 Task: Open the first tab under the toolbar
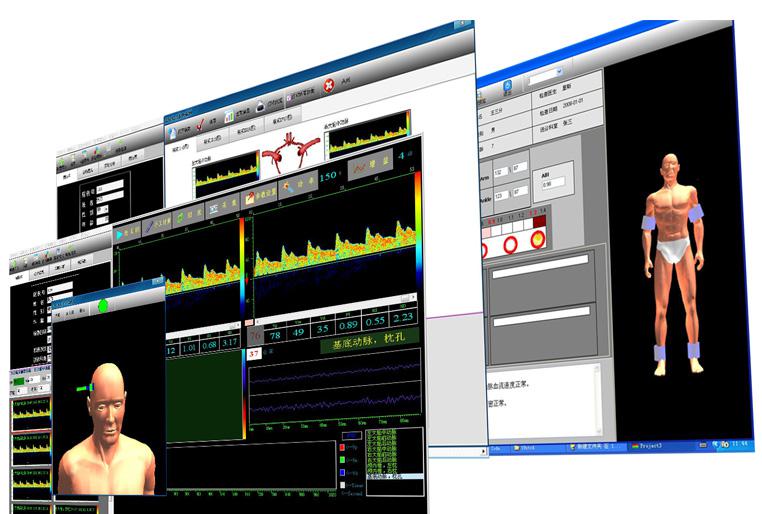pos(180,150)
